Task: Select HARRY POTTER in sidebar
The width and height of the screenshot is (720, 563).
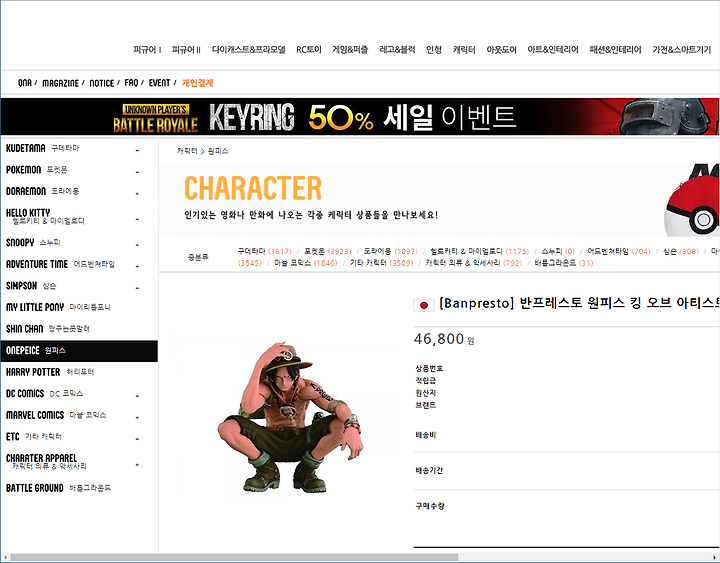Action: click(50, 372)
